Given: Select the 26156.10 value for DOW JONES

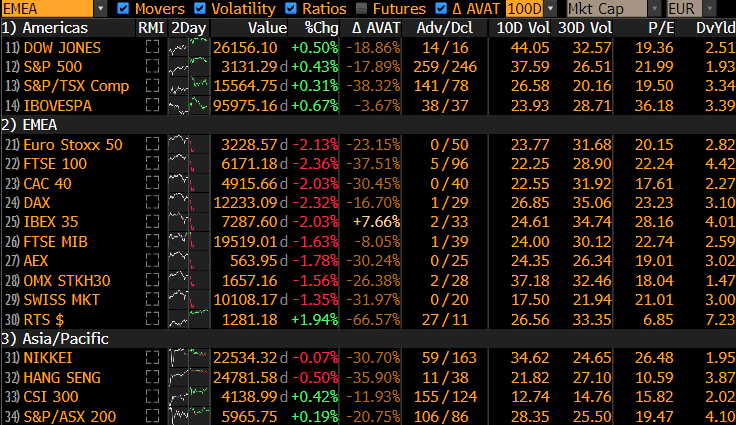Looking at the screenshot, I should click(x=245, y=47).
